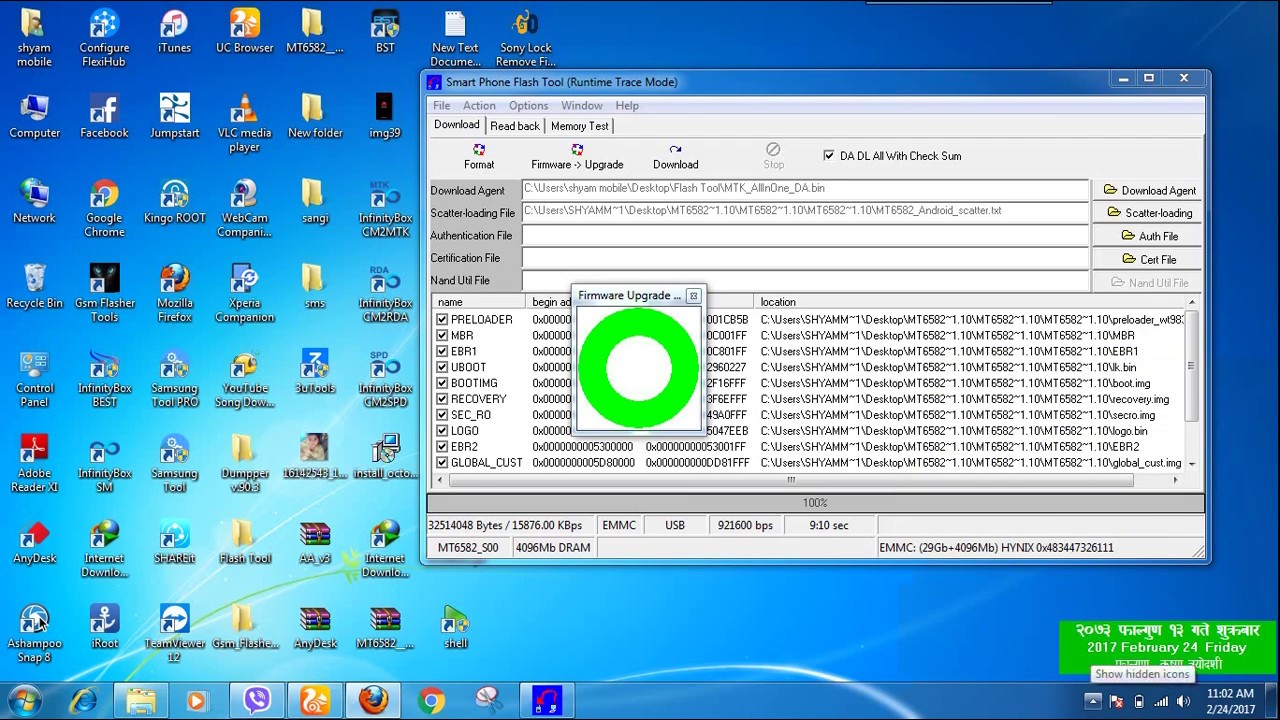
Task: Open Viber from the taskbar
Action: tap(258, 700)
